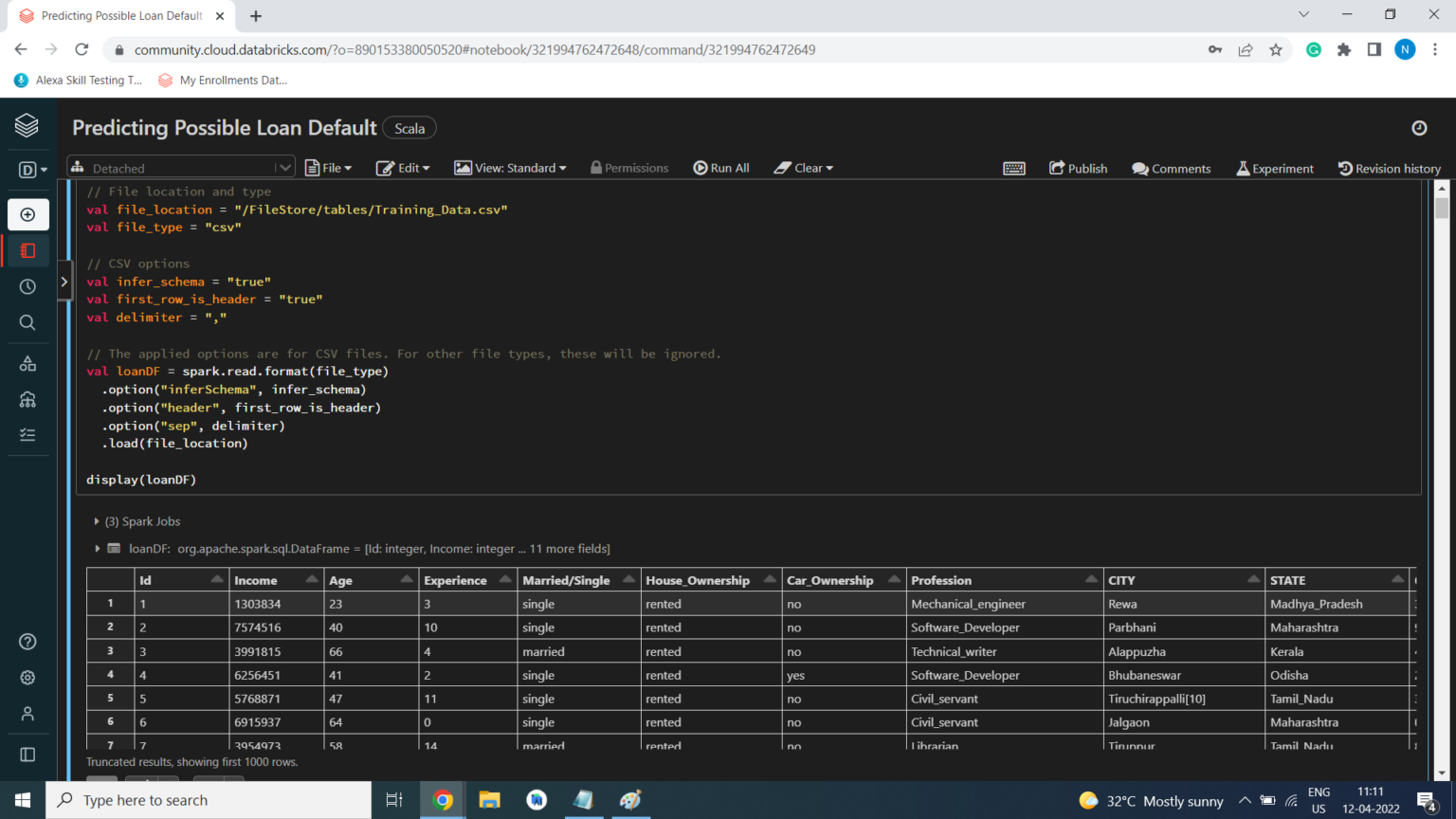1456x819 pixels.
Task: Toggle sort on the Income column
Action: [311, 579]
